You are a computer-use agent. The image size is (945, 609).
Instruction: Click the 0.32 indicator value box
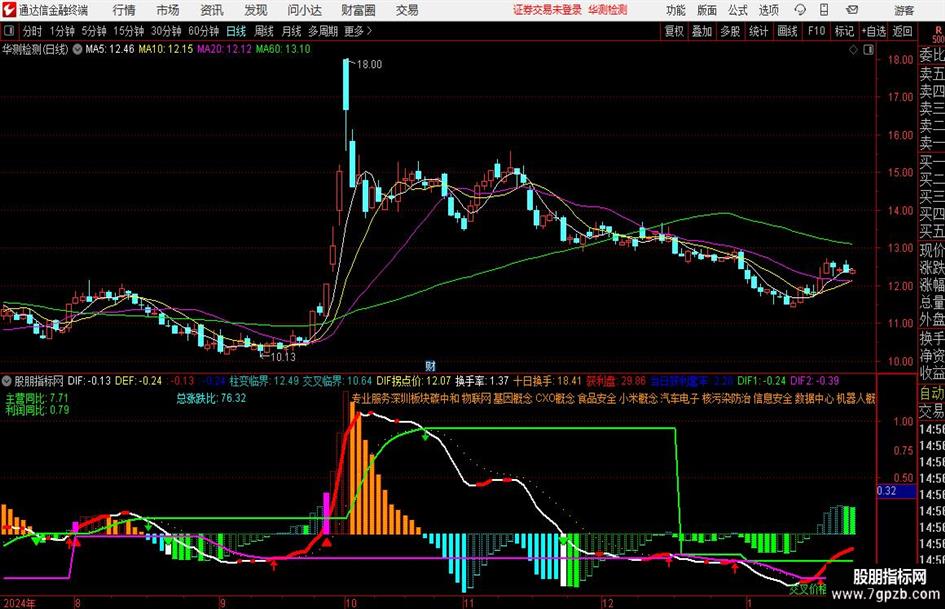click(896, 491)
